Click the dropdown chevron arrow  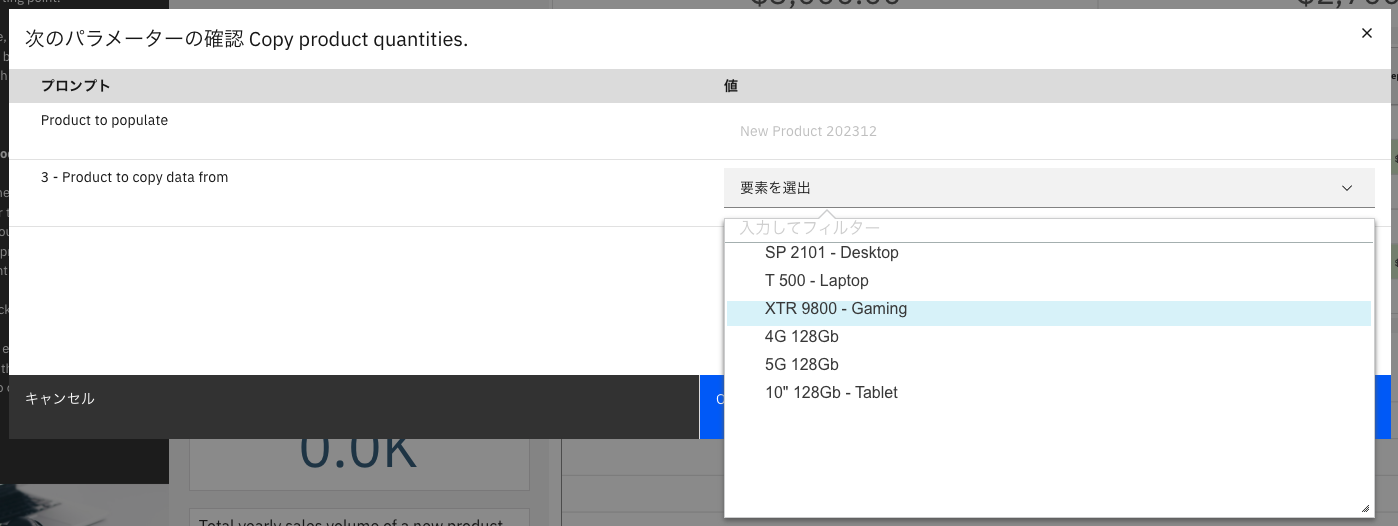[x=1347, y=188]
